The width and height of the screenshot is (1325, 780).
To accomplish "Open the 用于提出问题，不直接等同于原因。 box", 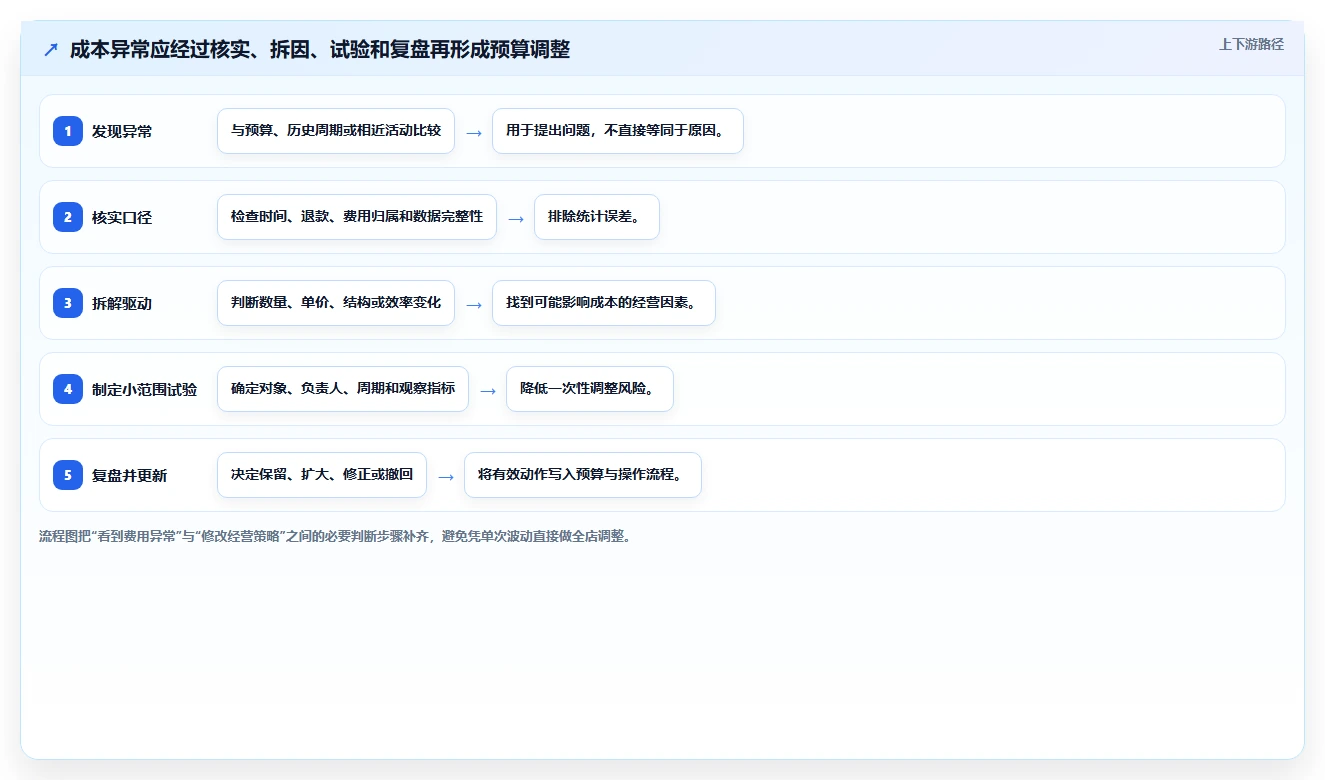I will [618, 131].
